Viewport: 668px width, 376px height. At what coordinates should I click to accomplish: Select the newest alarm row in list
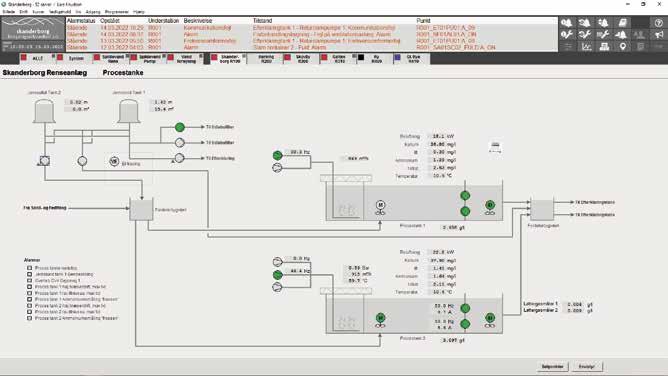311,28
